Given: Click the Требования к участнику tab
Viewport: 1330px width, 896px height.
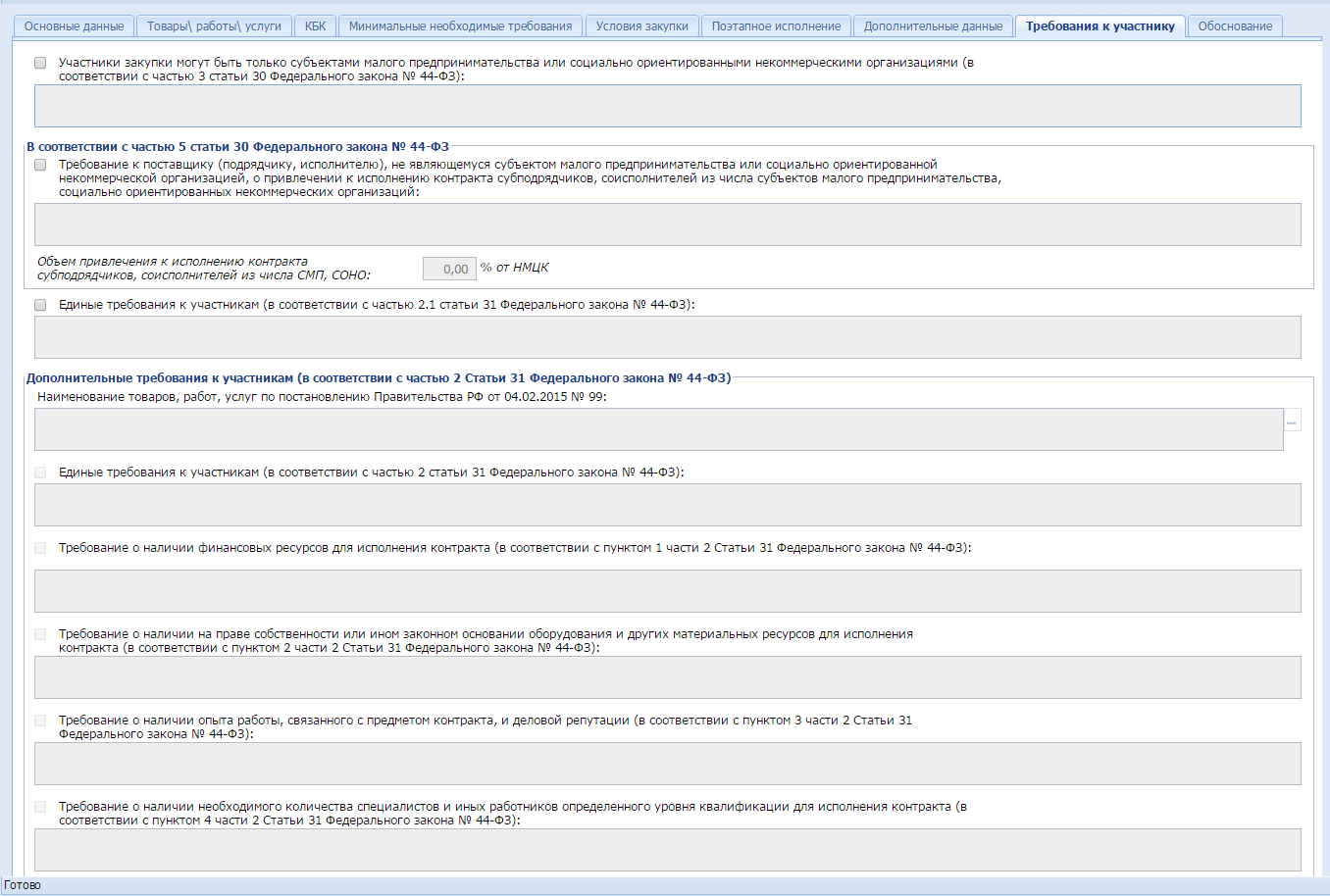Looking at the screenshot, I should tap(1100, 26).
